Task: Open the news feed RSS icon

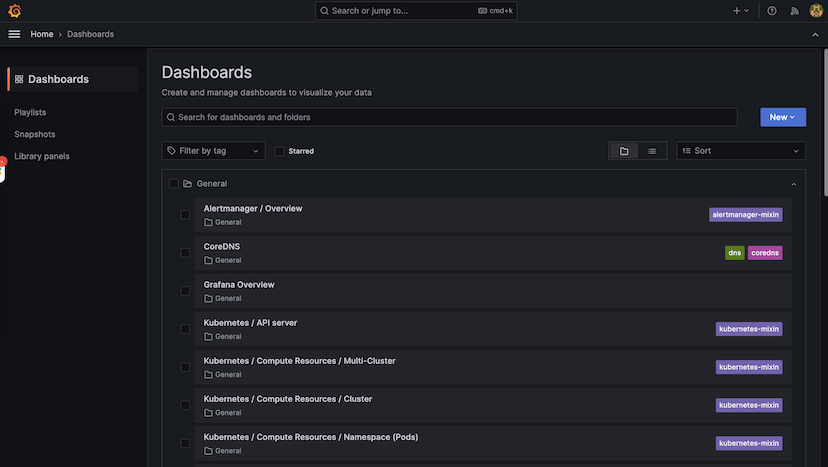Action: (x=794, y=11)
